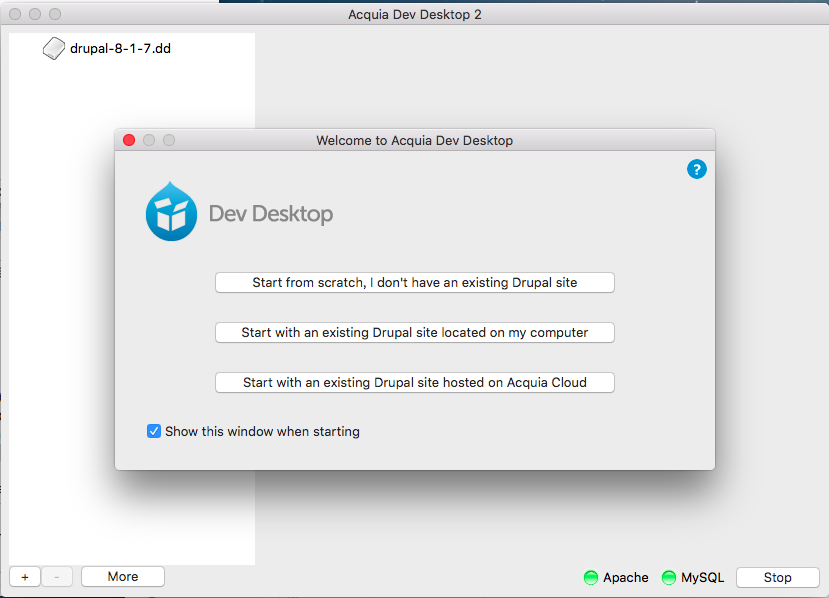Select drupal-8-1-7.dd in the site list
829x598 pixels.
pos(121,49)
